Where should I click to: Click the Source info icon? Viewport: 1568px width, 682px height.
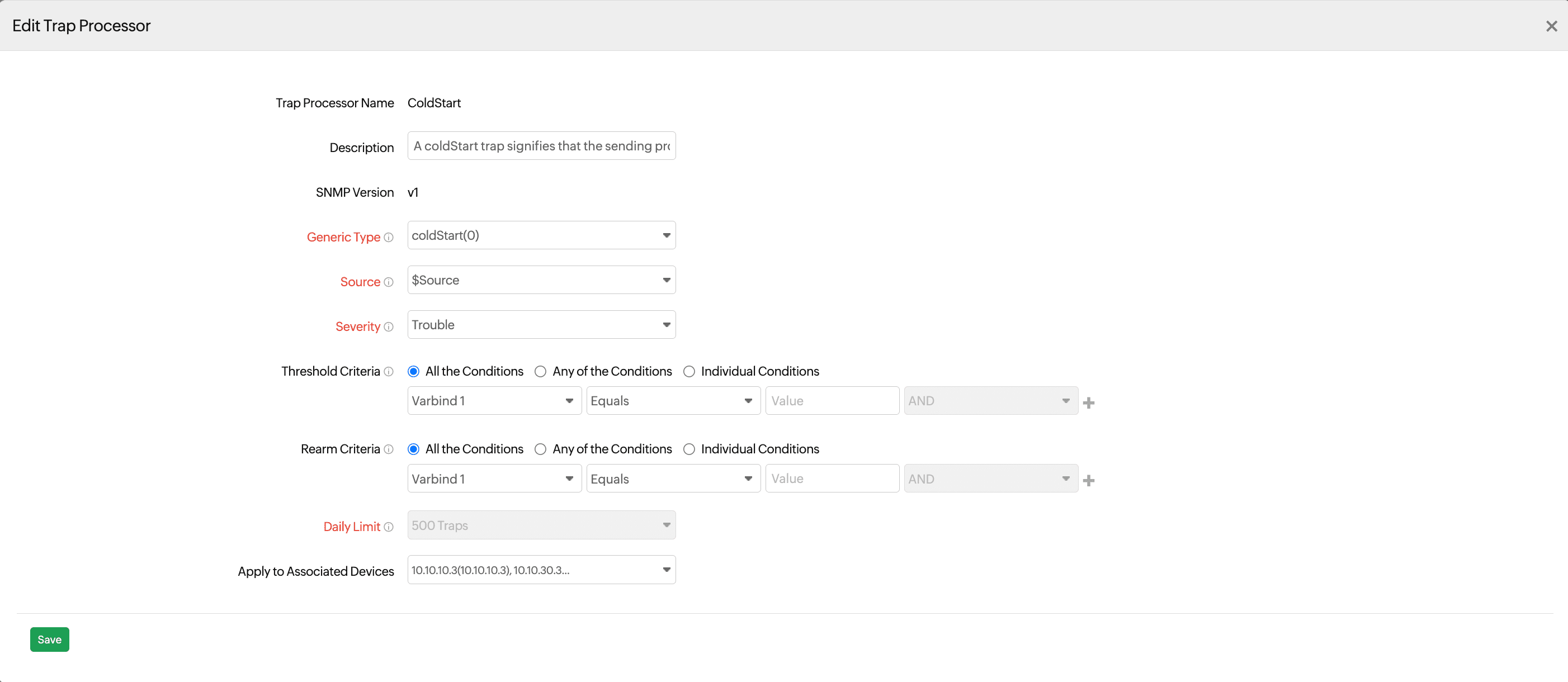(x=390, y=282)
